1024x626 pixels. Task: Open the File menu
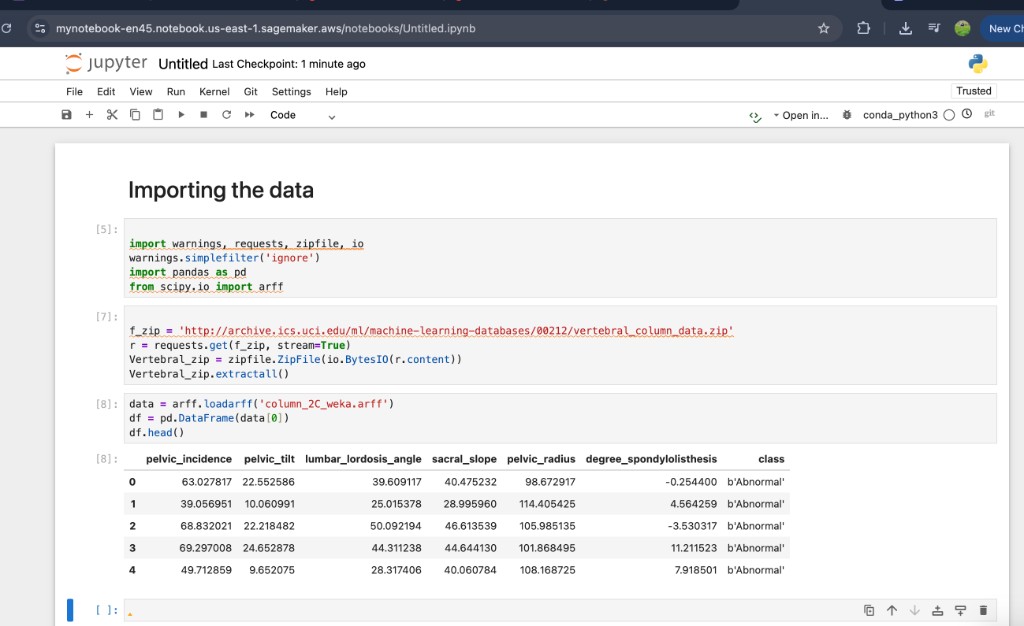(x=74, y=91)
